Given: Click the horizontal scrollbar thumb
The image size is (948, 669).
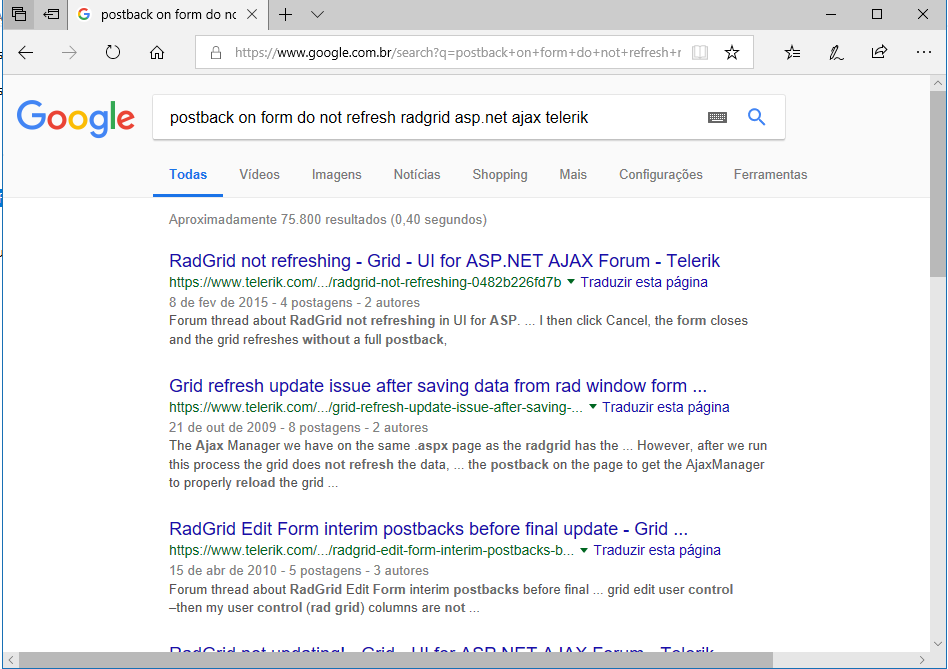Looking at the screenshot, I should [x=395, y=659].
